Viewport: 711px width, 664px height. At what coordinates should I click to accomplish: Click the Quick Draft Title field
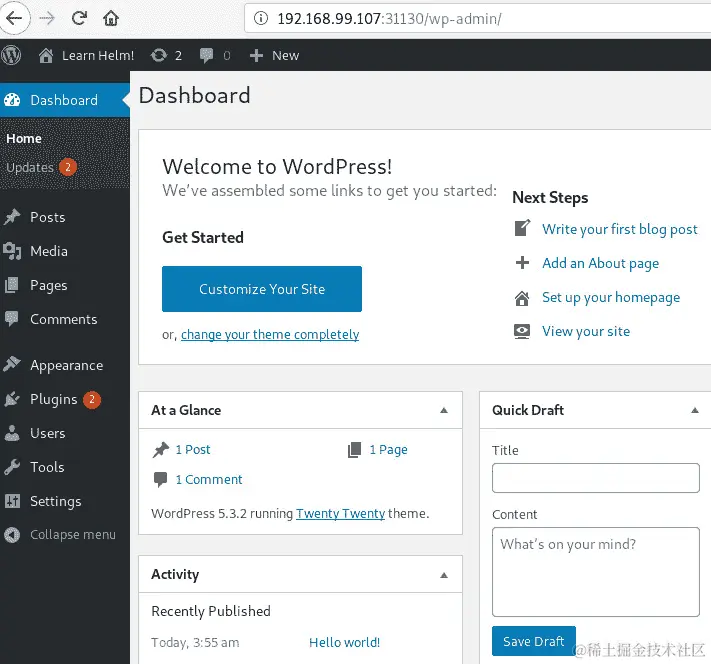point(596,478)
